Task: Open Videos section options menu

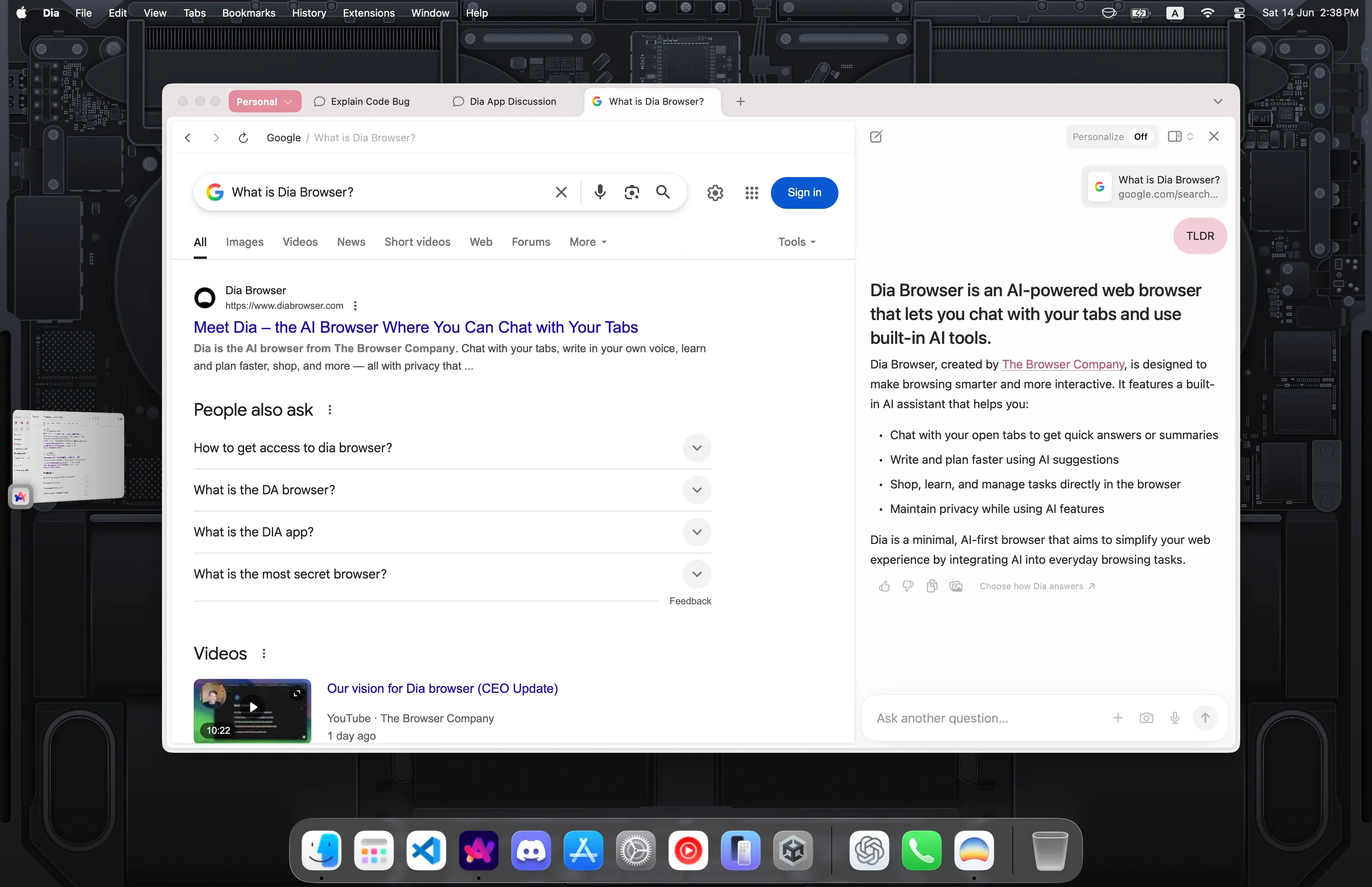Action: coord(264,654)
